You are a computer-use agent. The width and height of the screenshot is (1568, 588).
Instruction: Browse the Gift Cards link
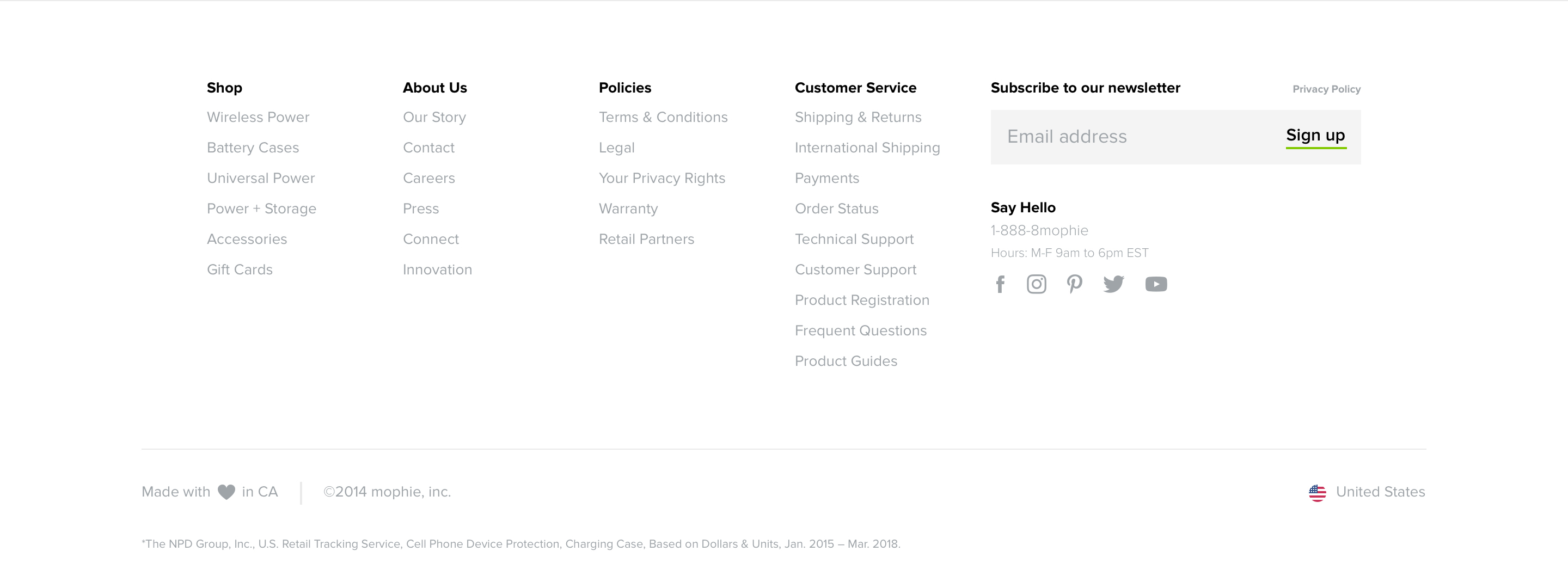(x=240, y=269)
